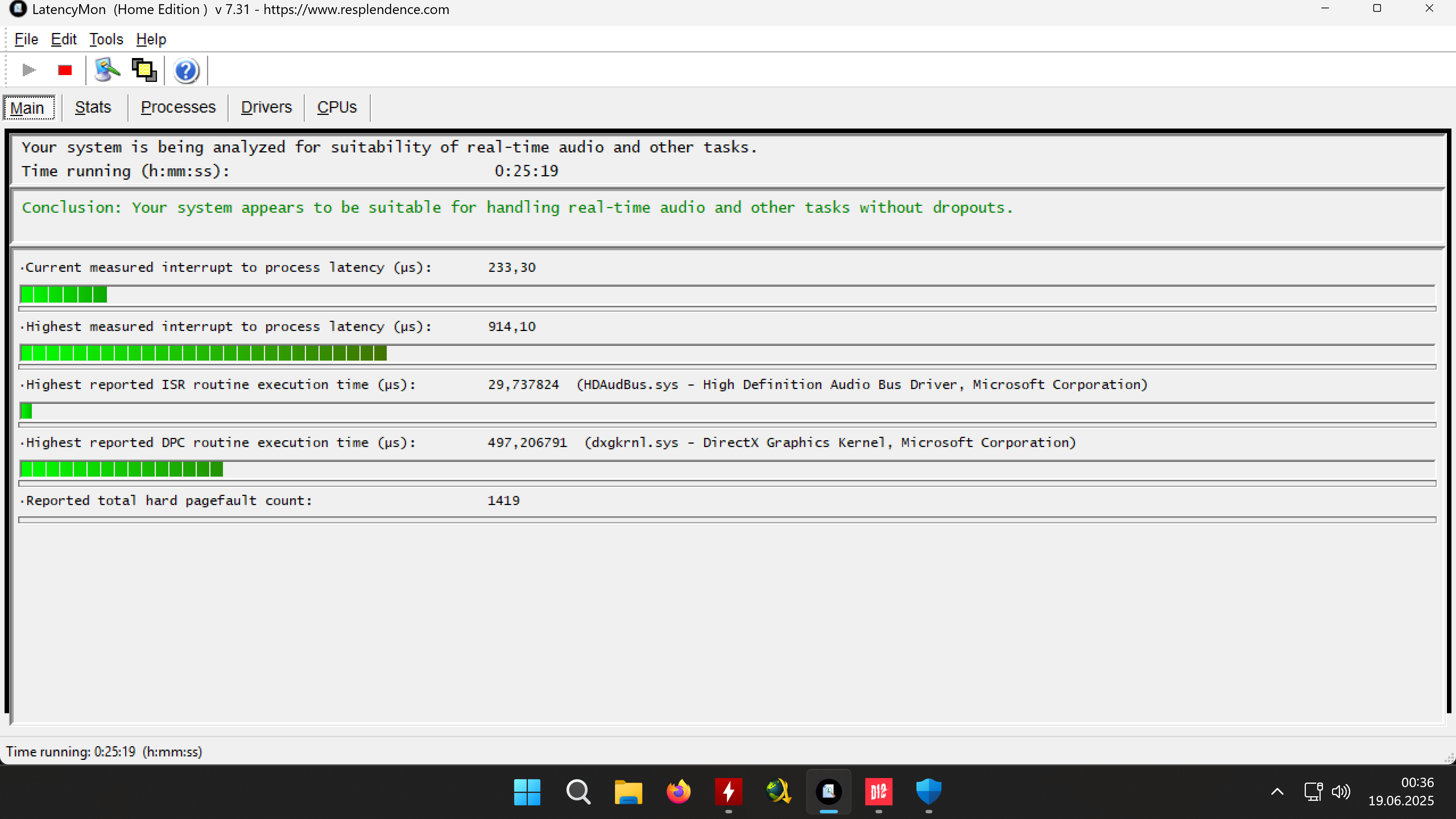The image size is (1456, 819).
Task: Click the volume speaker icon in tray
Action: [x=1341, y=792]
